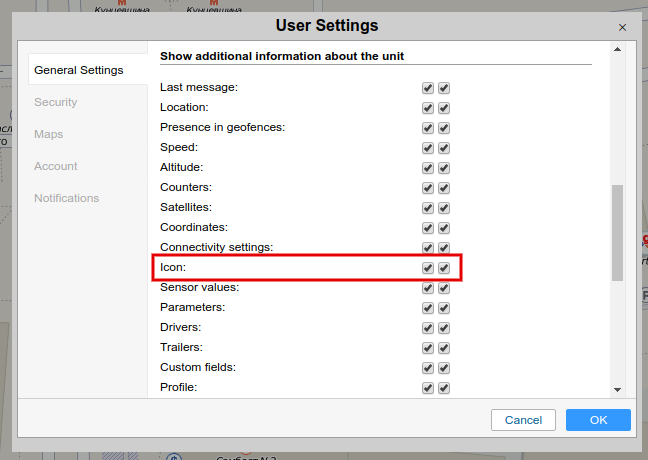Disable the right Coordinates checkbox
Image resolution: width=648 pixels, height=460 pixels.
(x=444, y=228)
